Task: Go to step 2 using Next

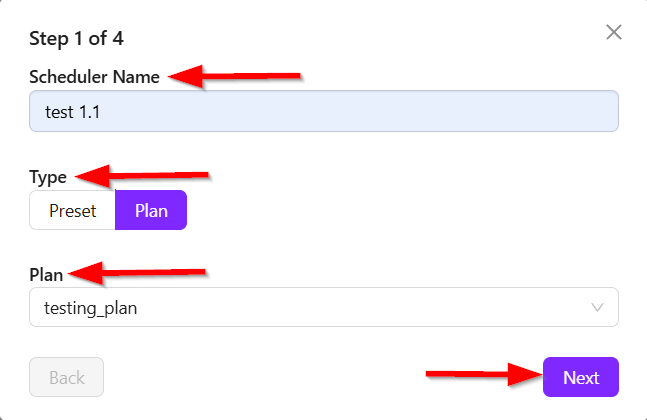Action: pyautogui.click(x=581, y=377)
